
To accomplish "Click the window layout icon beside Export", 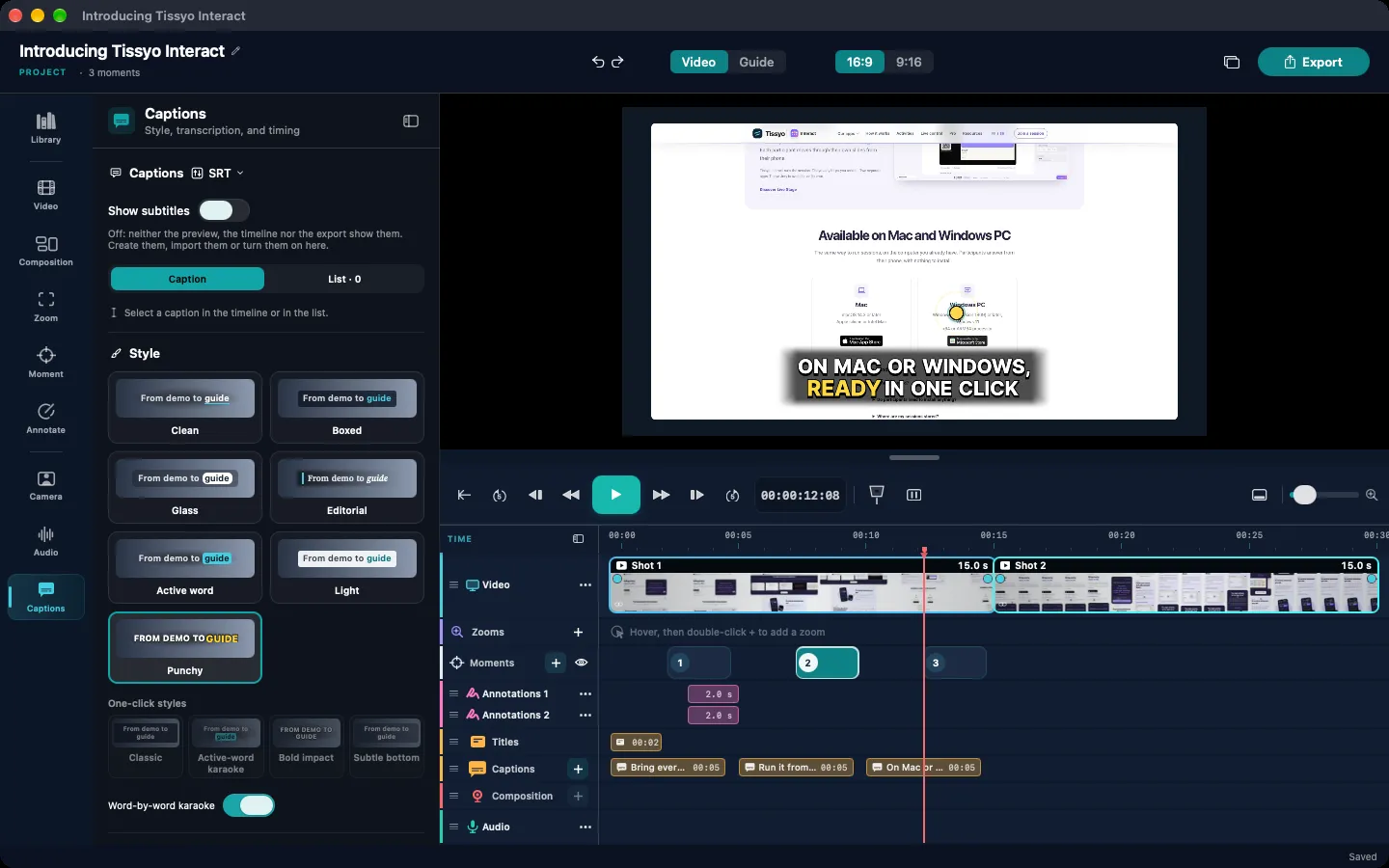I will (1232, 62).
